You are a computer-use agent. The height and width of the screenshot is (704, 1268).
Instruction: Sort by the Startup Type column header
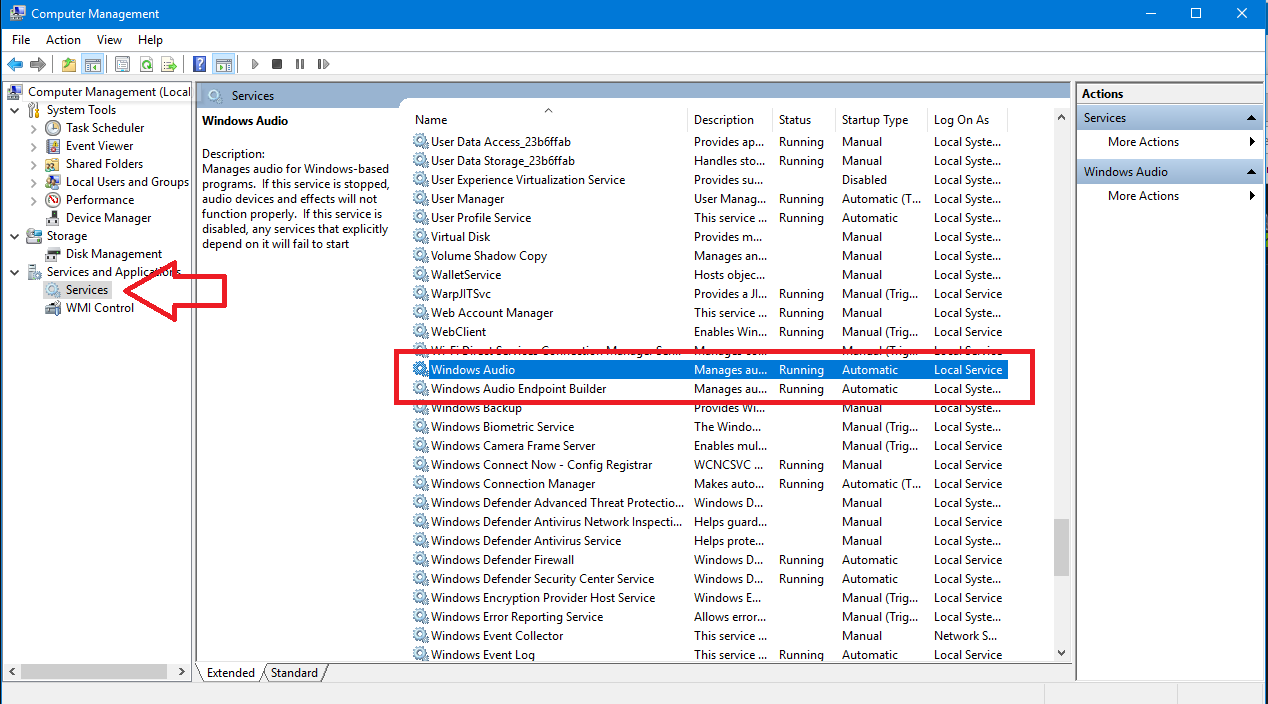881,120
